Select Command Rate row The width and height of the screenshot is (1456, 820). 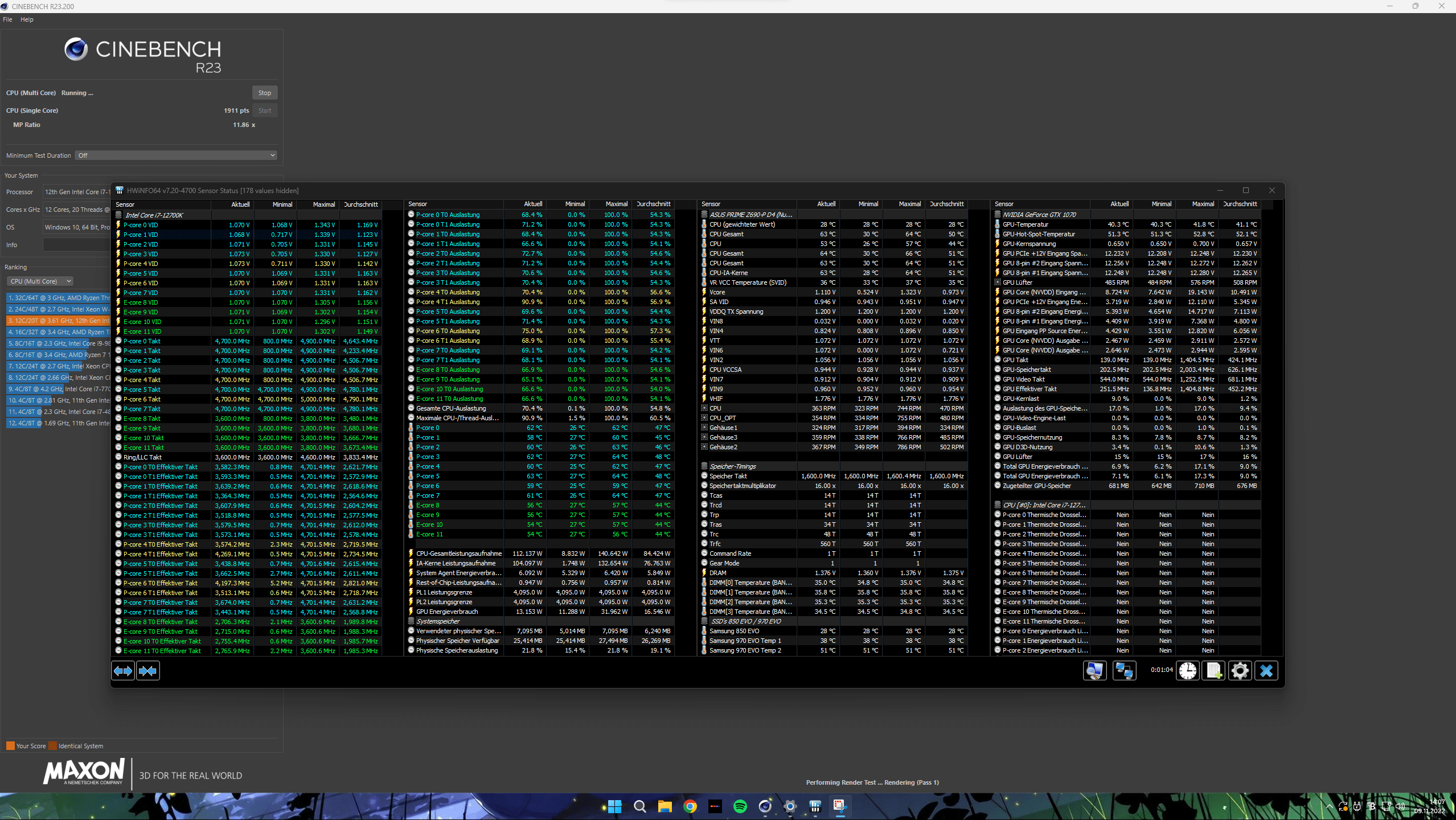(x=834, y=553)
